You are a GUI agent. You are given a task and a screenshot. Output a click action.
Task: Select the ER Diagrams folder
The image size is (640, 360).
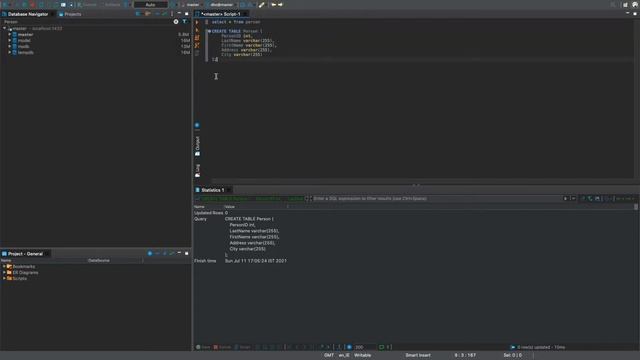click(x=25, y=272)
